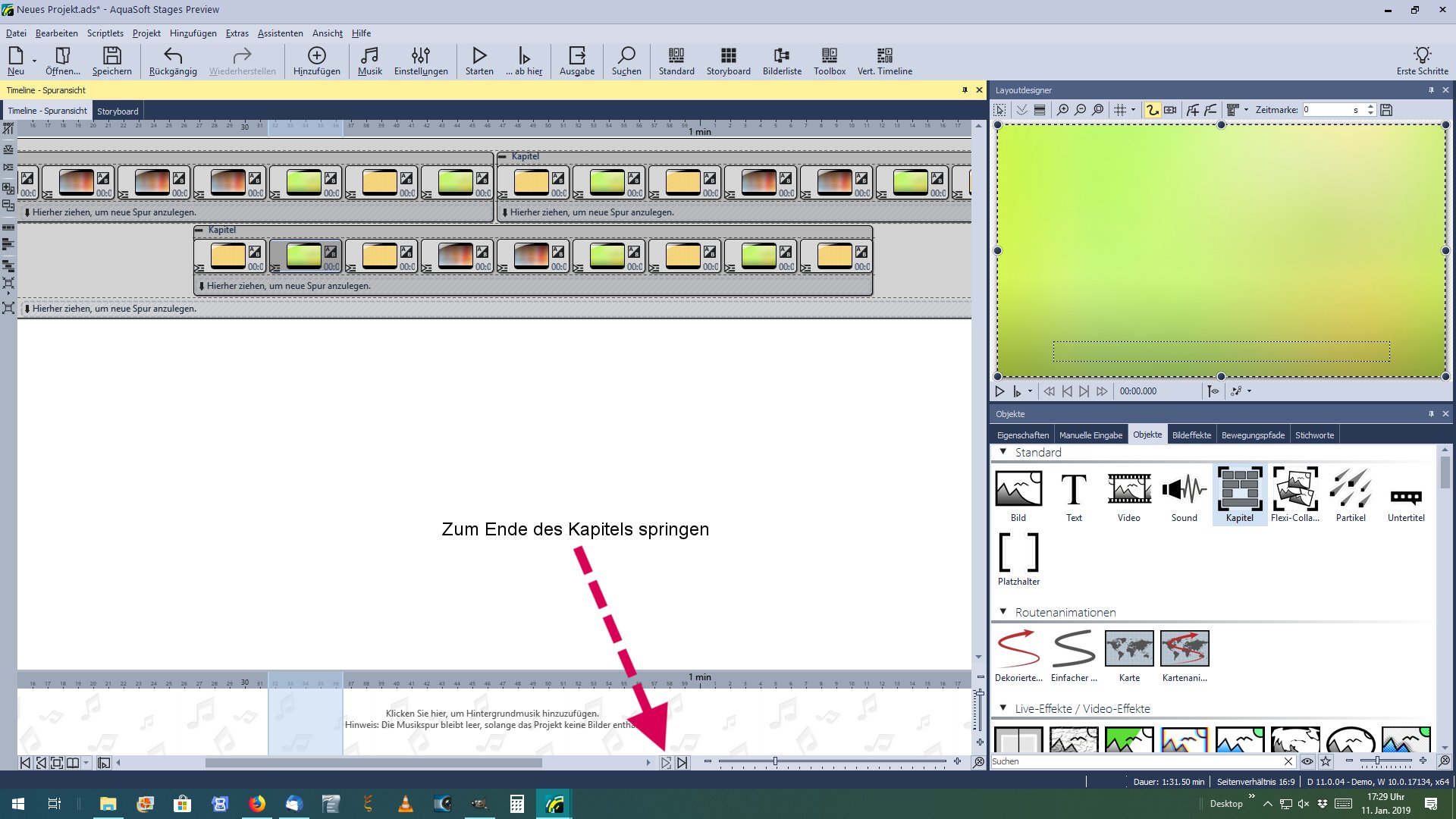Collapse the Standard objects section

[1003, 452]
